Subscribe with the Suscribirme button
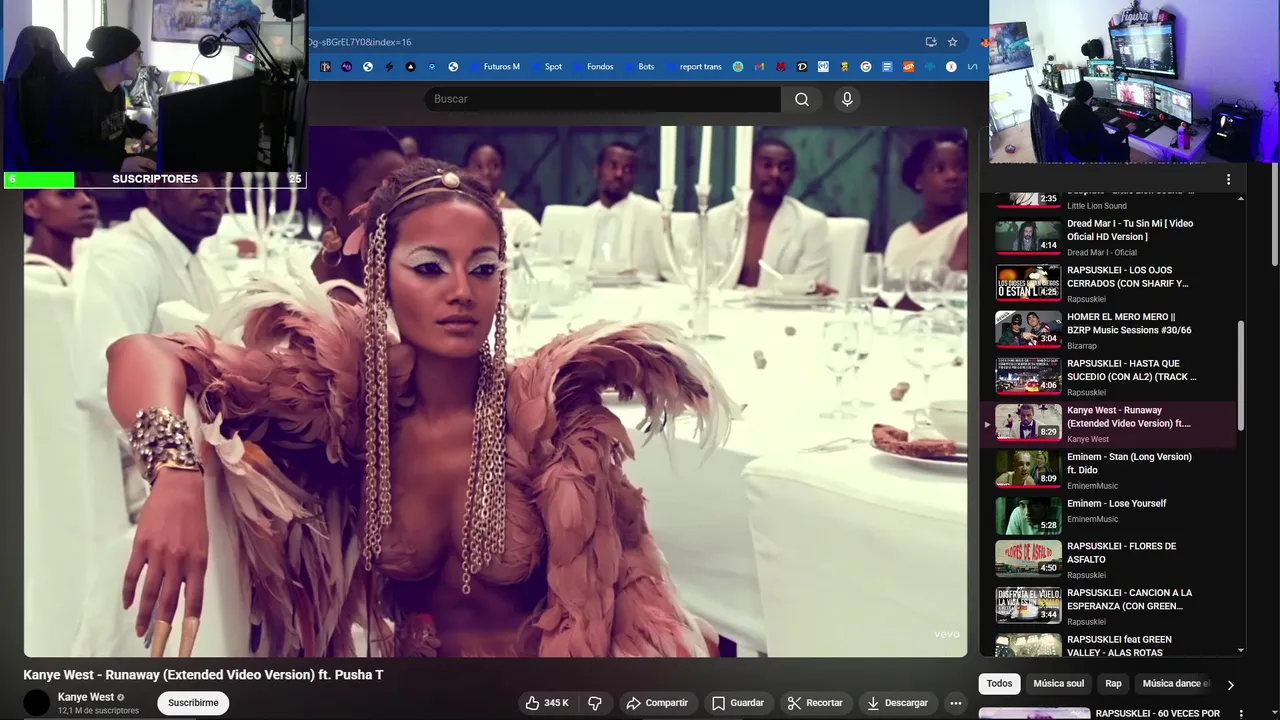Viewport: 1280px width, 720px height. 193,703
